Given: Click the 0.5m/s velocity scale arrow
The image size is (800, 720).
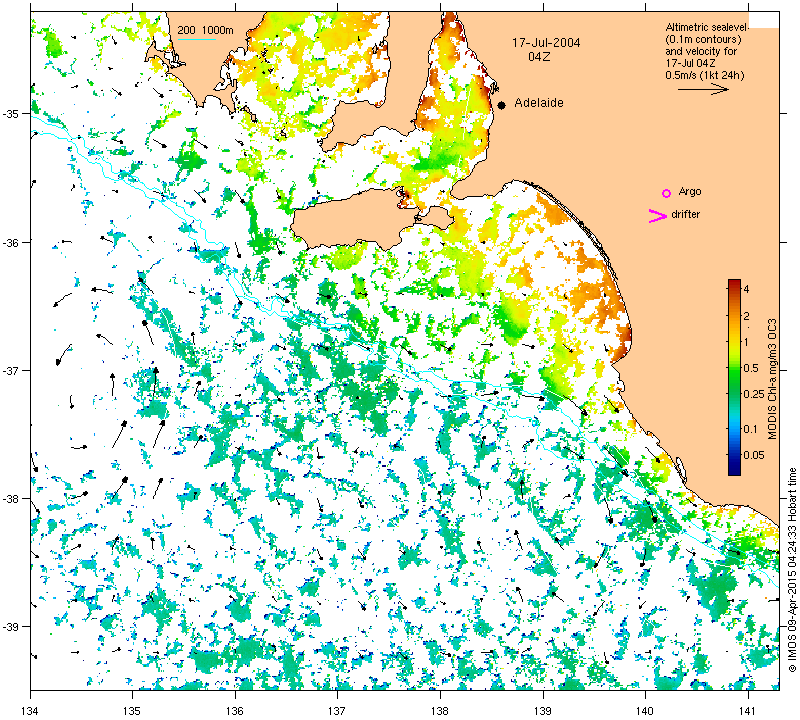Looking at the screenshot, I should (x=703, y=89).
